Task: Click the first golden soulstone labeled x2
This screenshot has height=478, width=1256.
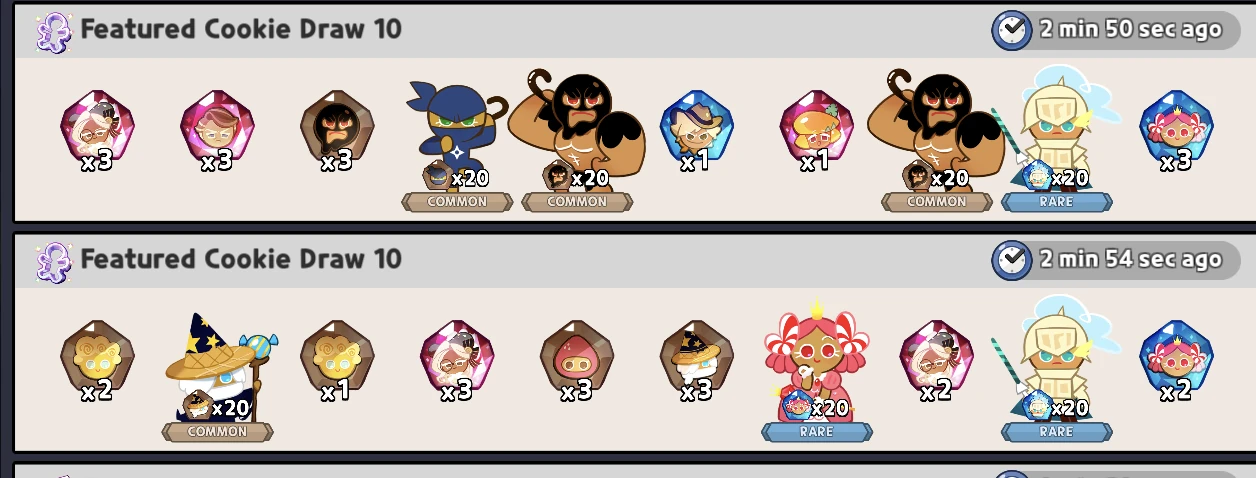Action: click(x=97, y=361)
